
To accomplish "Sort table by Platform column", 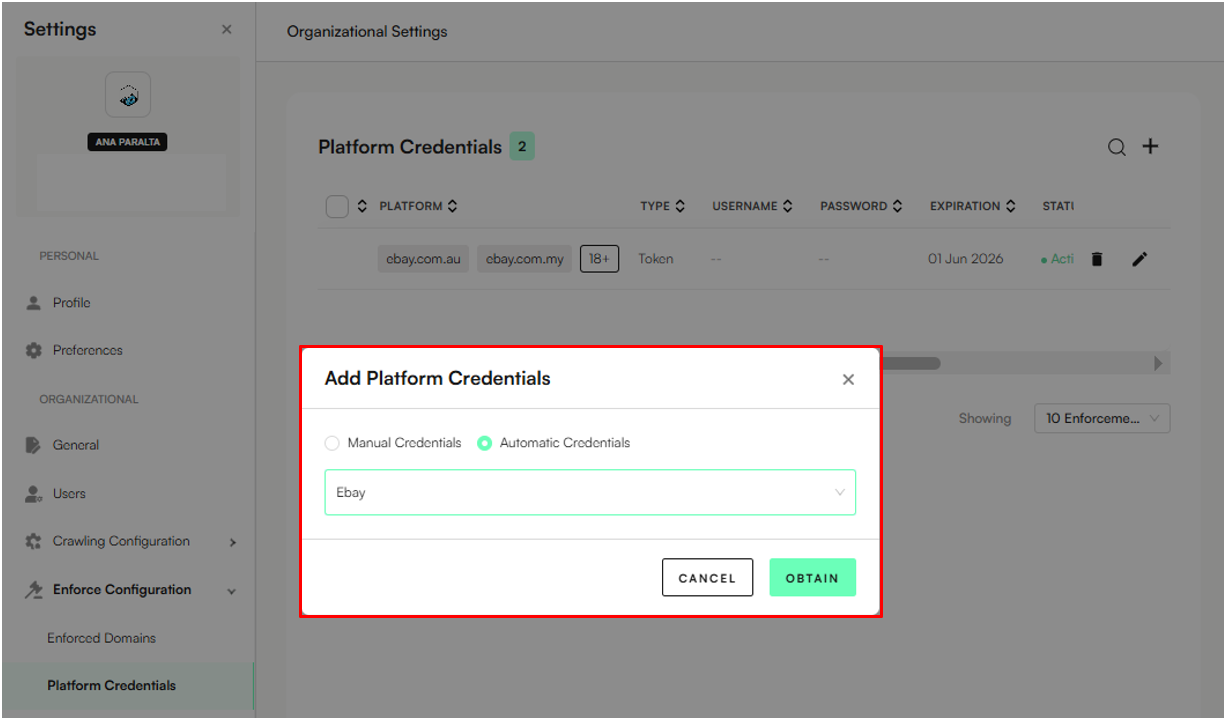I will [x=452, y=206].
